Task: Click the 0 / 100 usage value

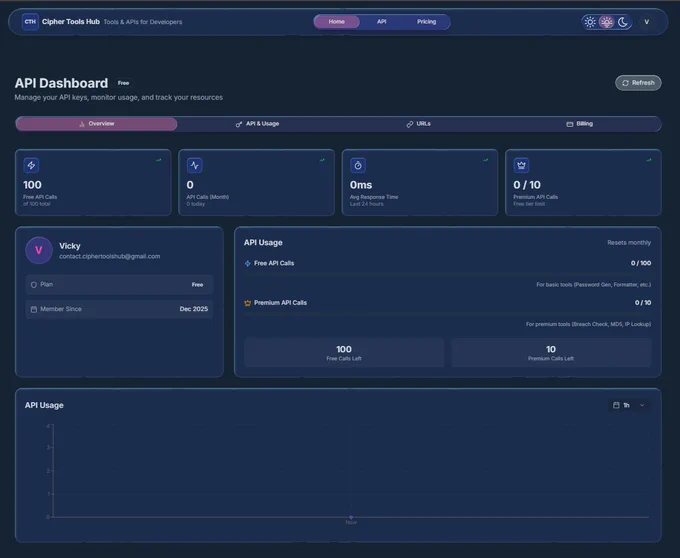Action: point(641,263)
